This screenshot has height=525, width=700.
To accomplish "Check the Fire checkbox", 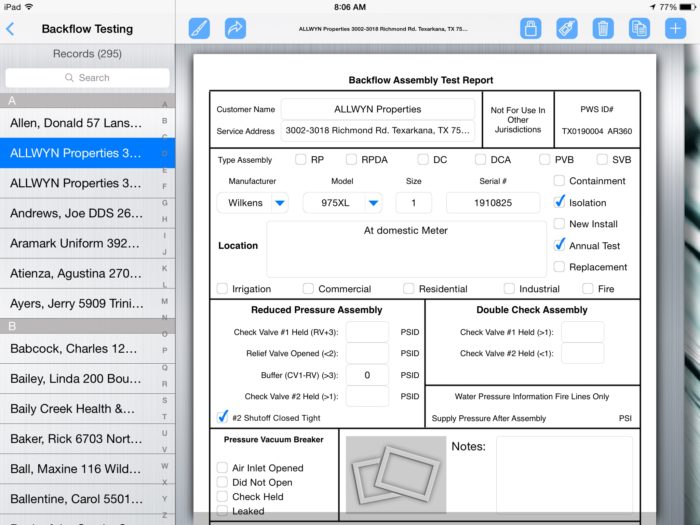I will tap(588, 288).
